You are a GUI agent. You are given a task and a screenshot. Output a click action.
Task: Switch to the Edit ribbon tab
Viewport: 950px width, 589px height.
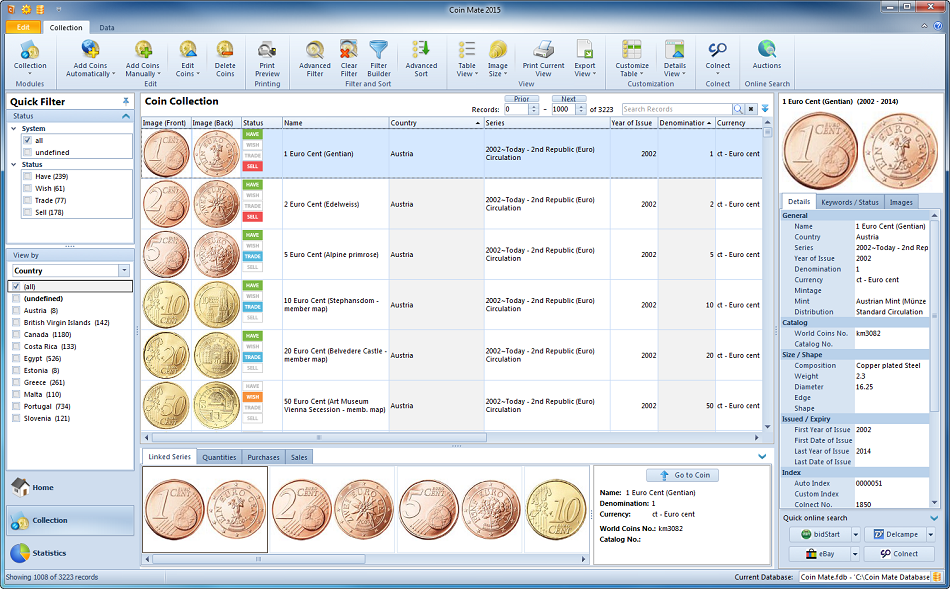[23, 27]
